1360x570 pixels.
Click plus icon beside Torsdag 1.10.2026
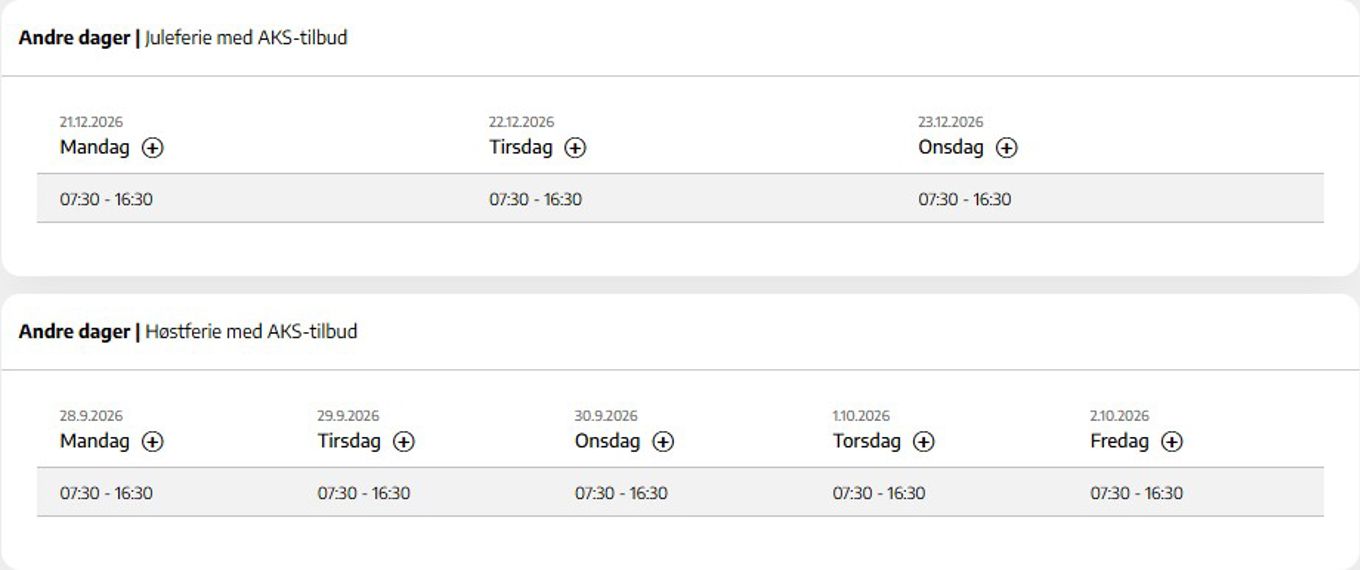click(923, 442)
